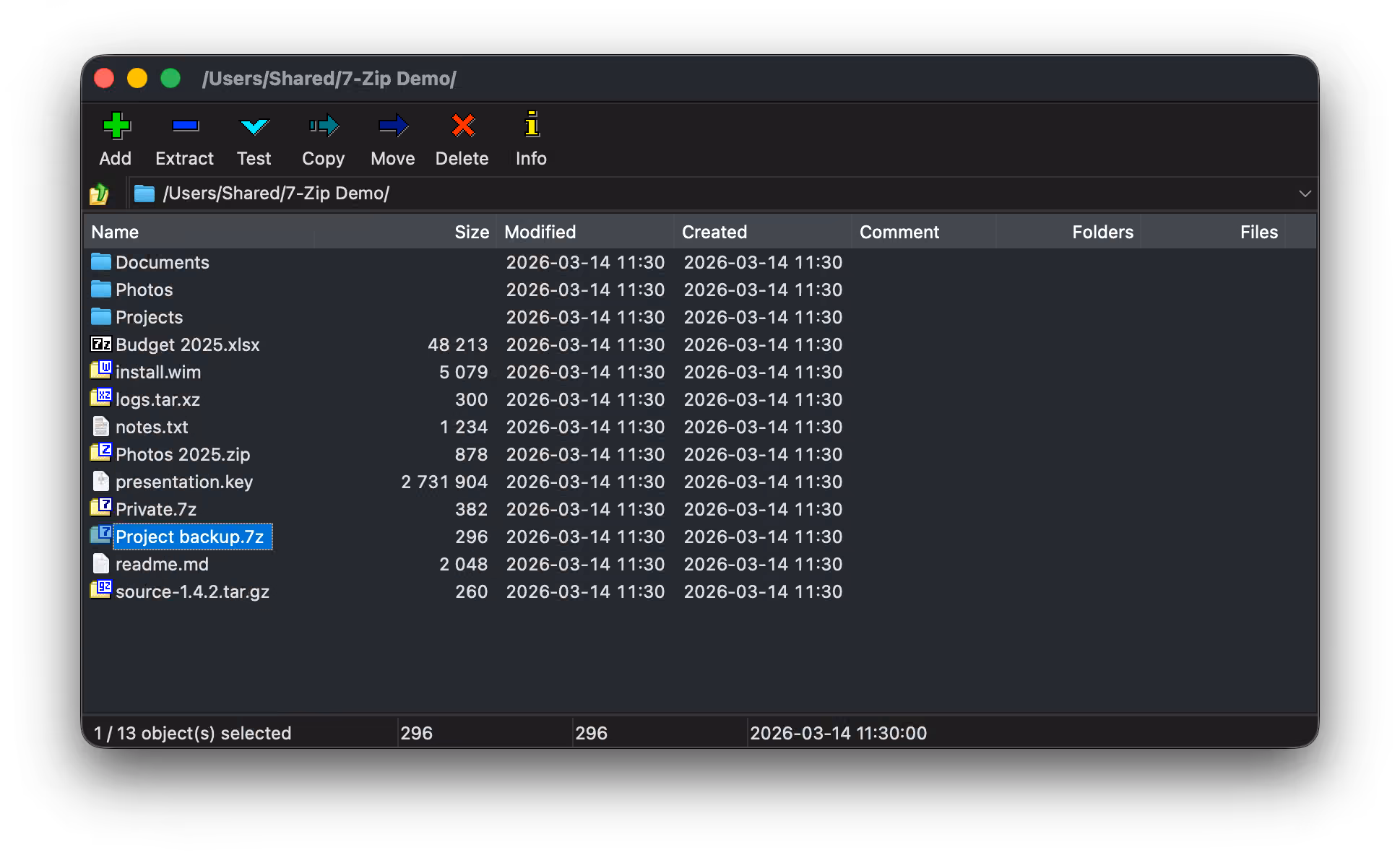Screen dimensions: 1400x855
Task: Click the install.wim archive icon
Action: pos(101,370)
